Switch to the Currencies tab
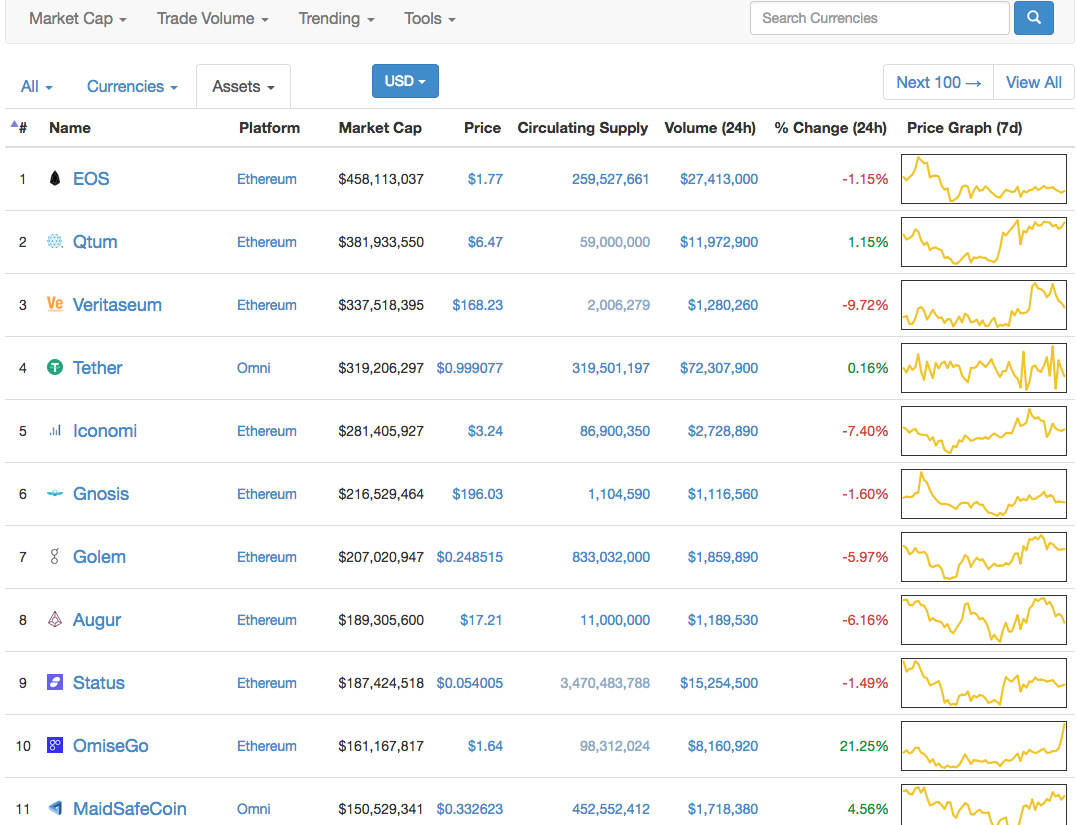 132,87
